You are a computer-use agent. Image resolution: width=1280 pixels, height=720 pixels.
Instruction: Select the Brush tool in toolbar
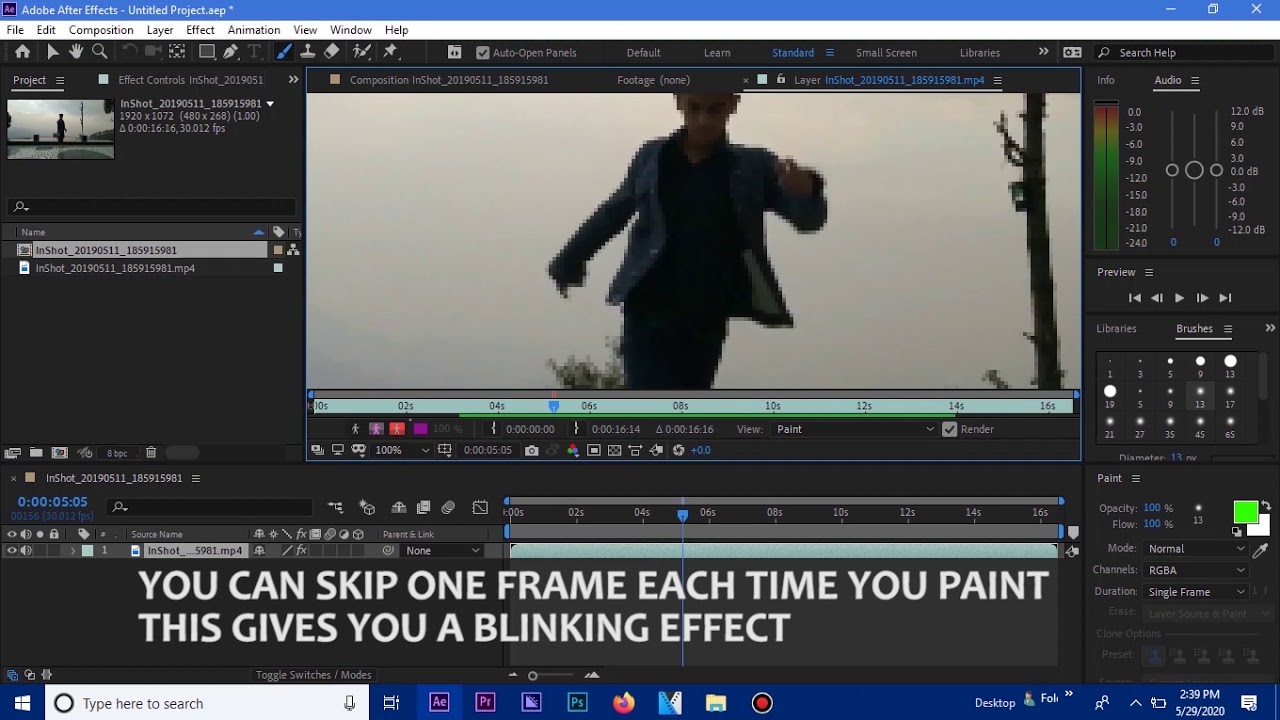[x=284, y=52]
